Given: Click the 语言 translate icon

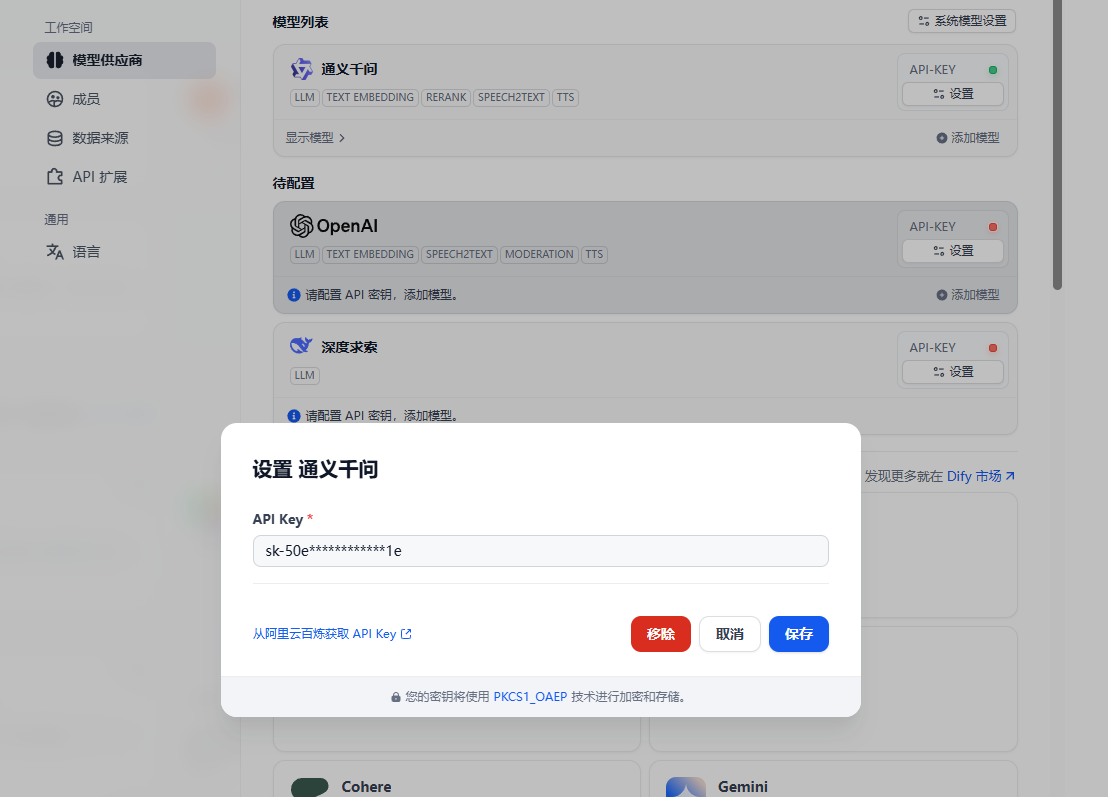Looking at the screenshot, I should pos(55,252).
